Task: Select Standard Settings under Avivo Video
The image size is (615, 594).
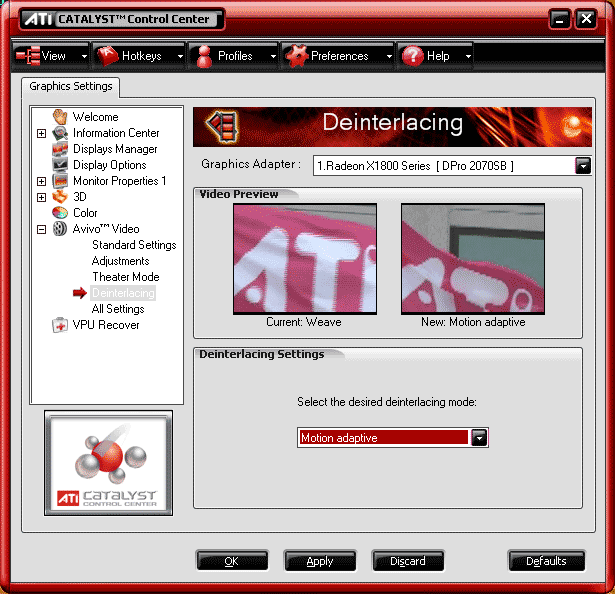Action: click(x=134, y=245)
